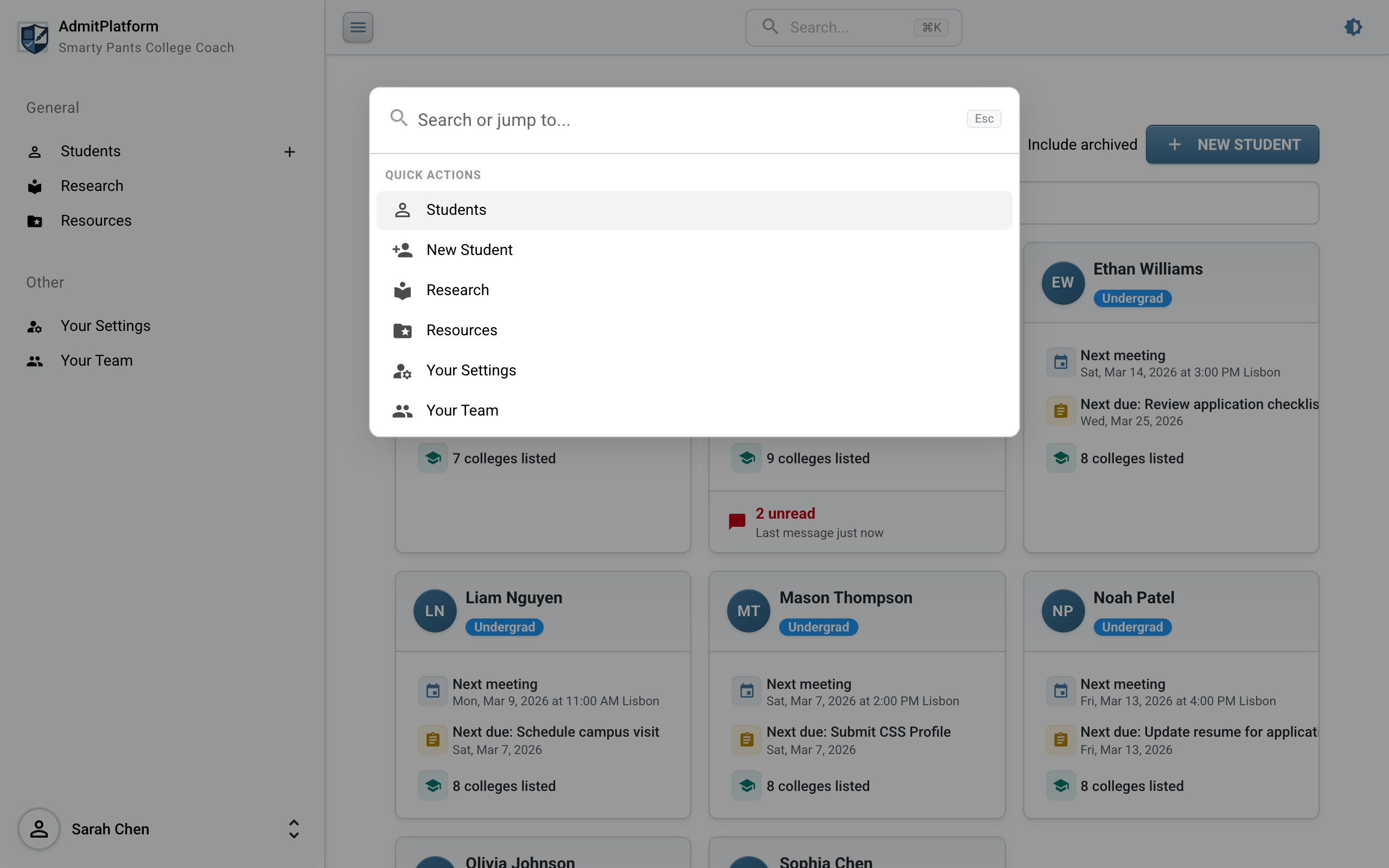Click the top Search bar with ⌘K
Image resolution: width=1389 pixels, height=868 pixels.
pos(853,28)
